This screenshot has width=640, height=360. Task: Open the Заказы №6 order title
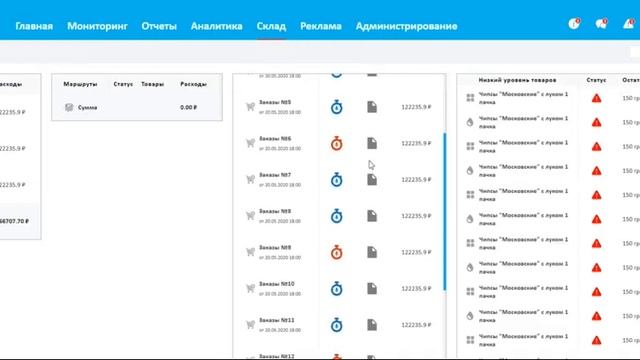pos(275,138)
